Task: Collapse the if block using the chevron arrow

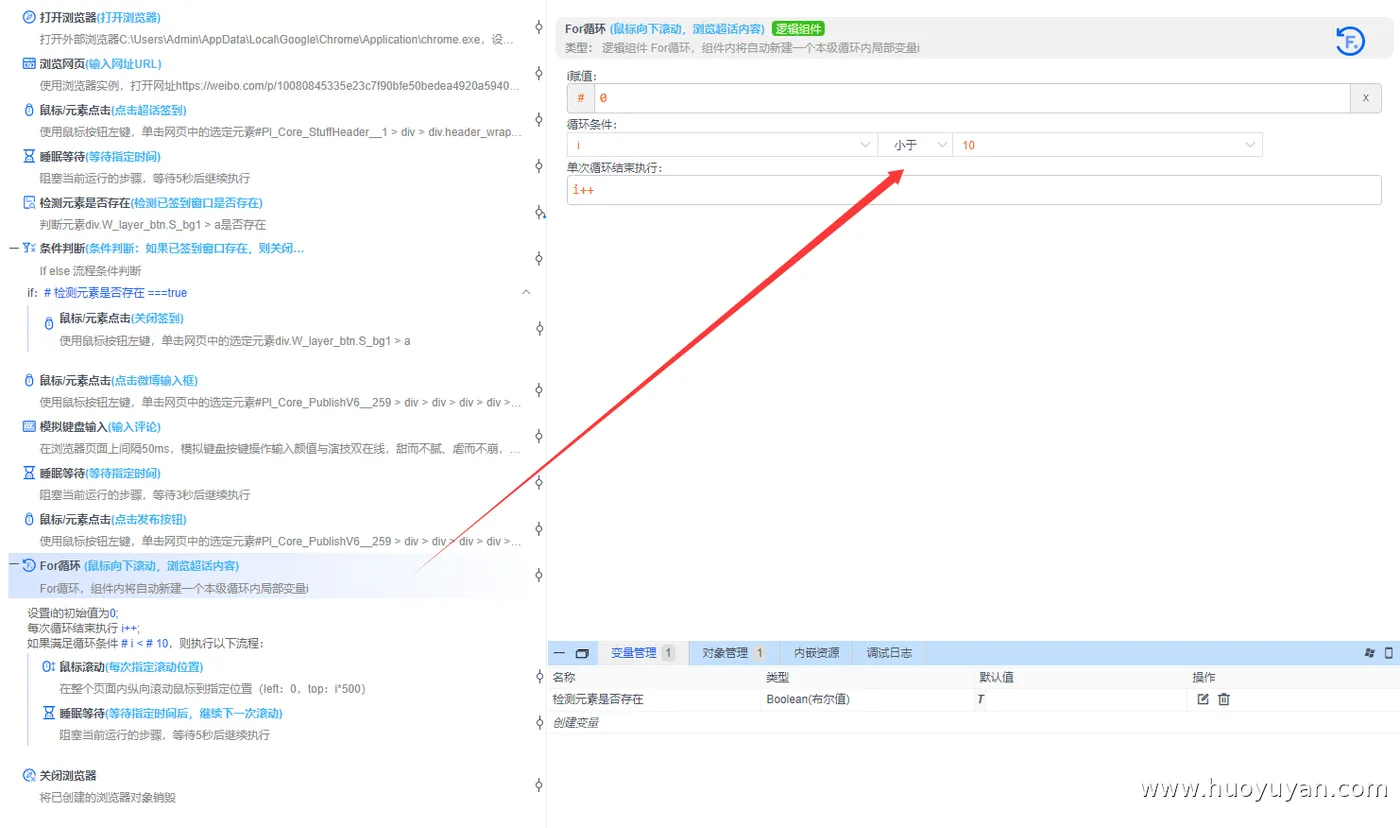Action: click(x=526, y=292)
